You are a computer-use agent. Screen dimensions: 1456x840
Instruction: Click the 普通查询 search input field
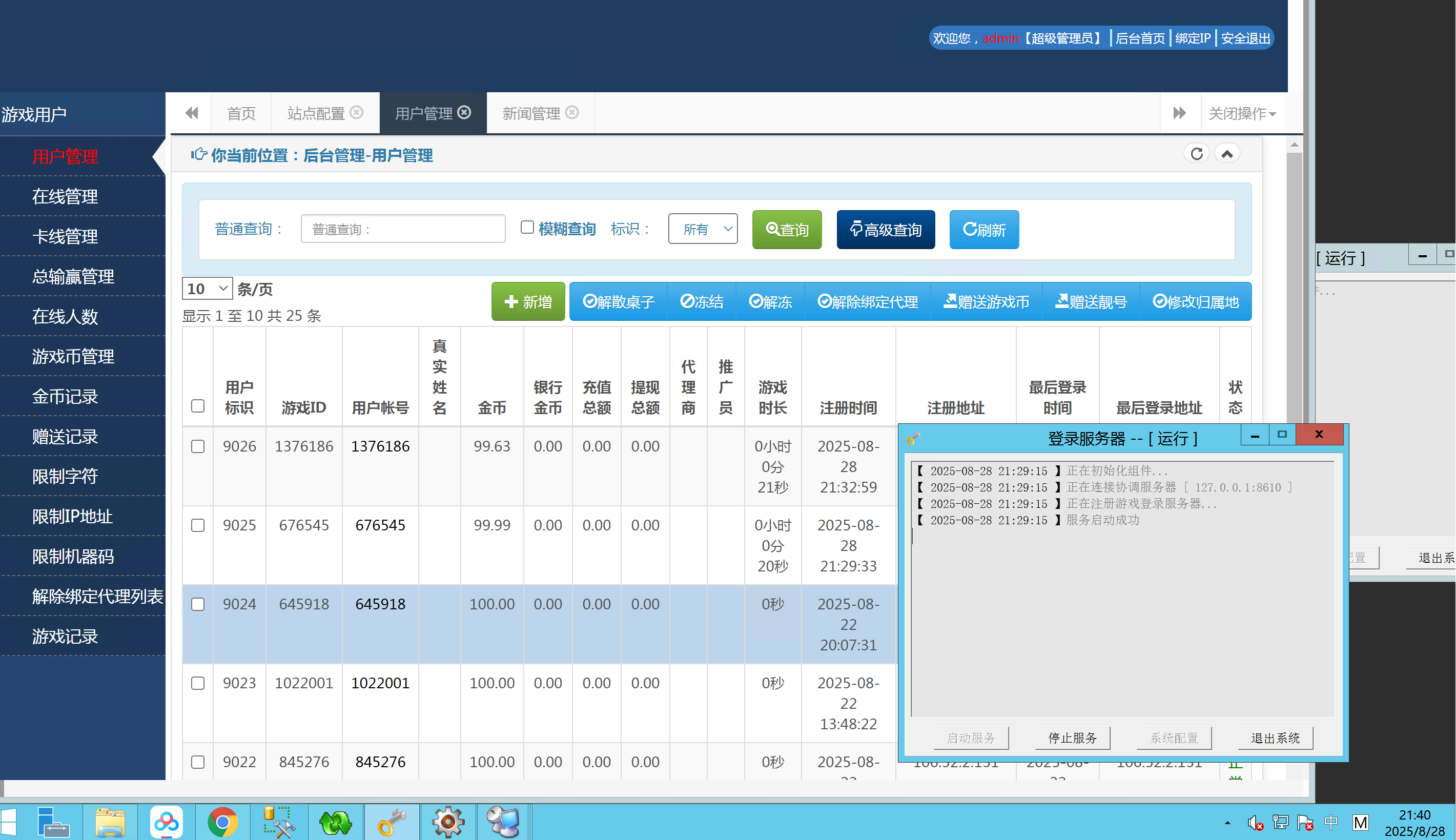pos(403,229)
